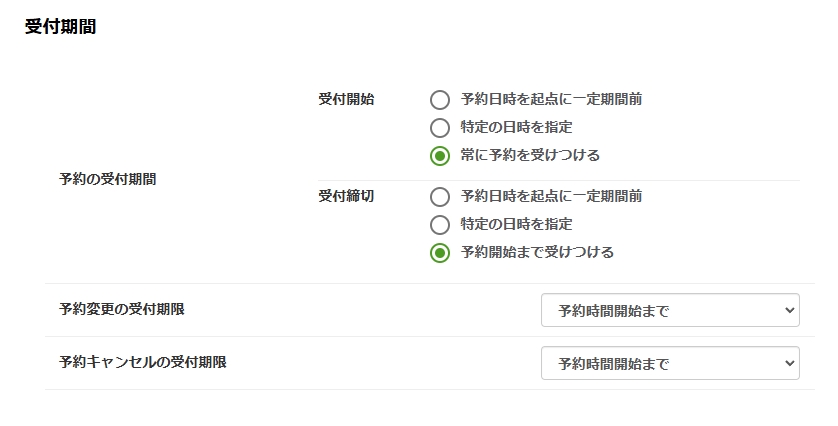The image size is (838, 426).
Task: Click the 常に予約を受けつける label text
Action: click(x=530, y=155)
